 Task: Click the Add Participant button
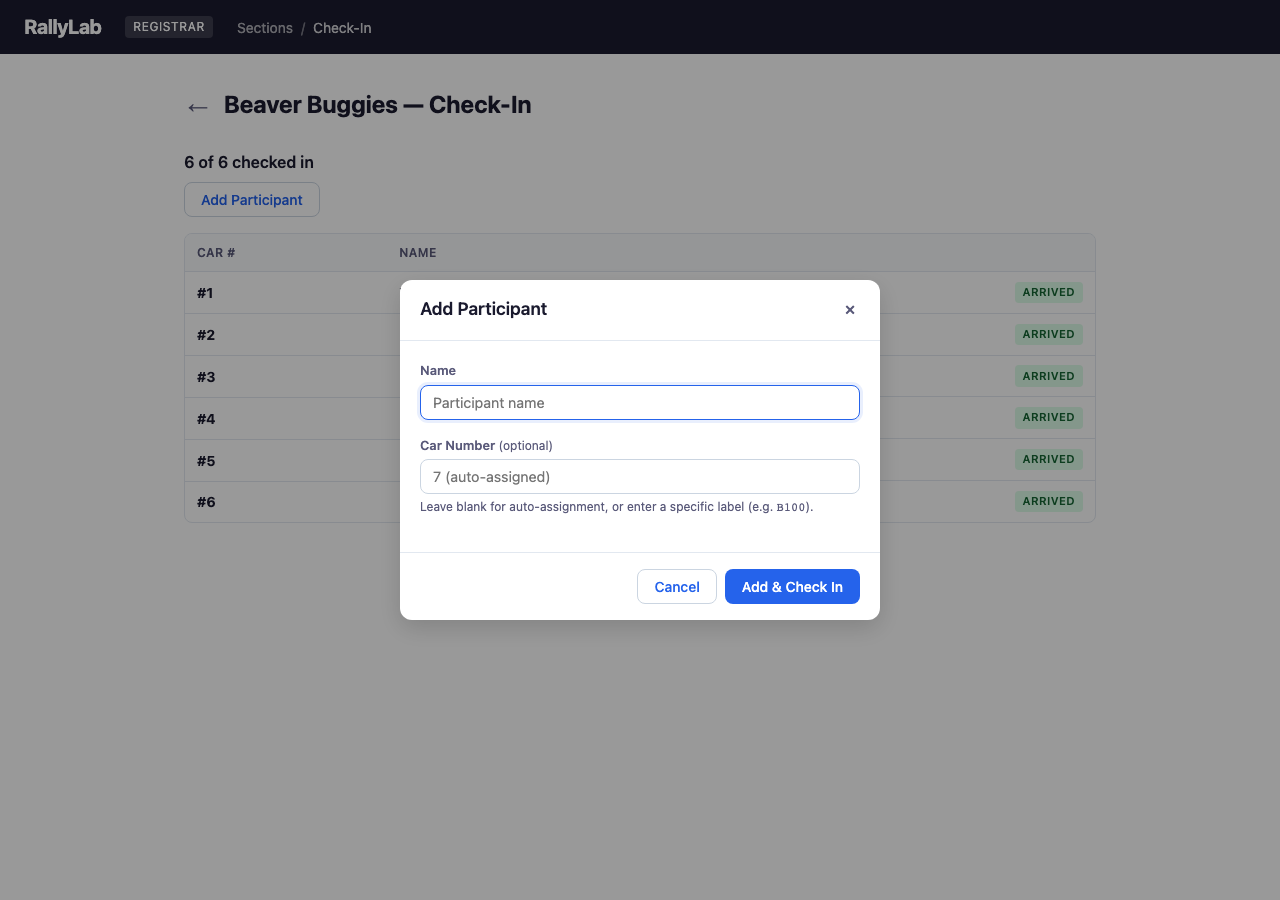pos(251,199)
